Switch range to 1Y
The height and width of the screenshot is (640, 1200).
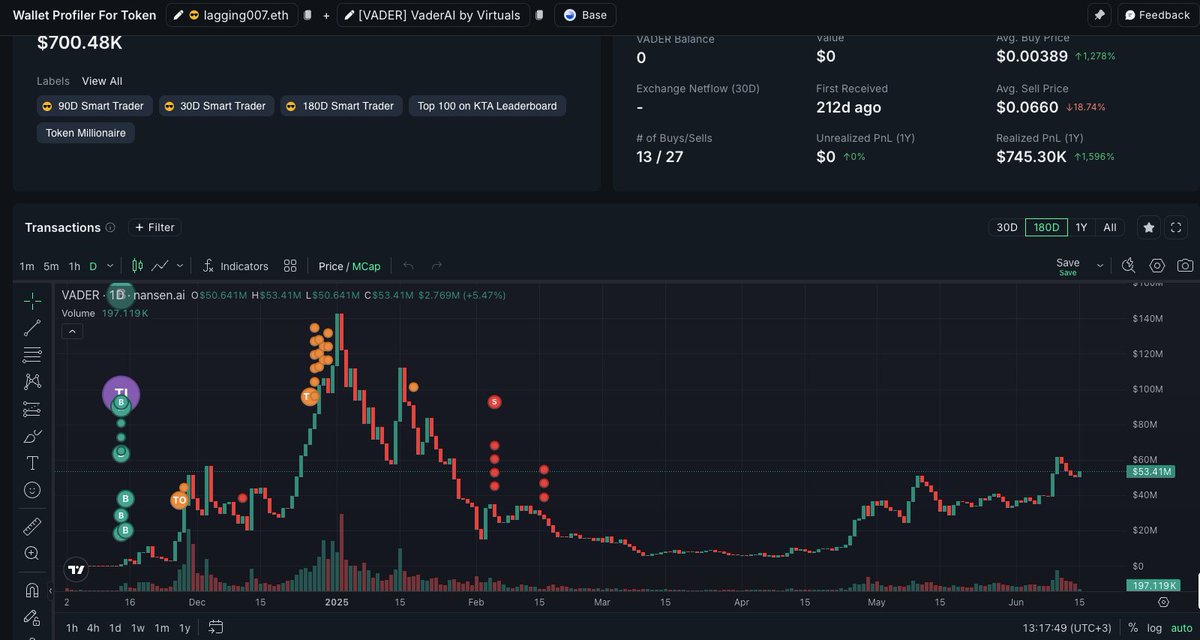[1081, 227]
